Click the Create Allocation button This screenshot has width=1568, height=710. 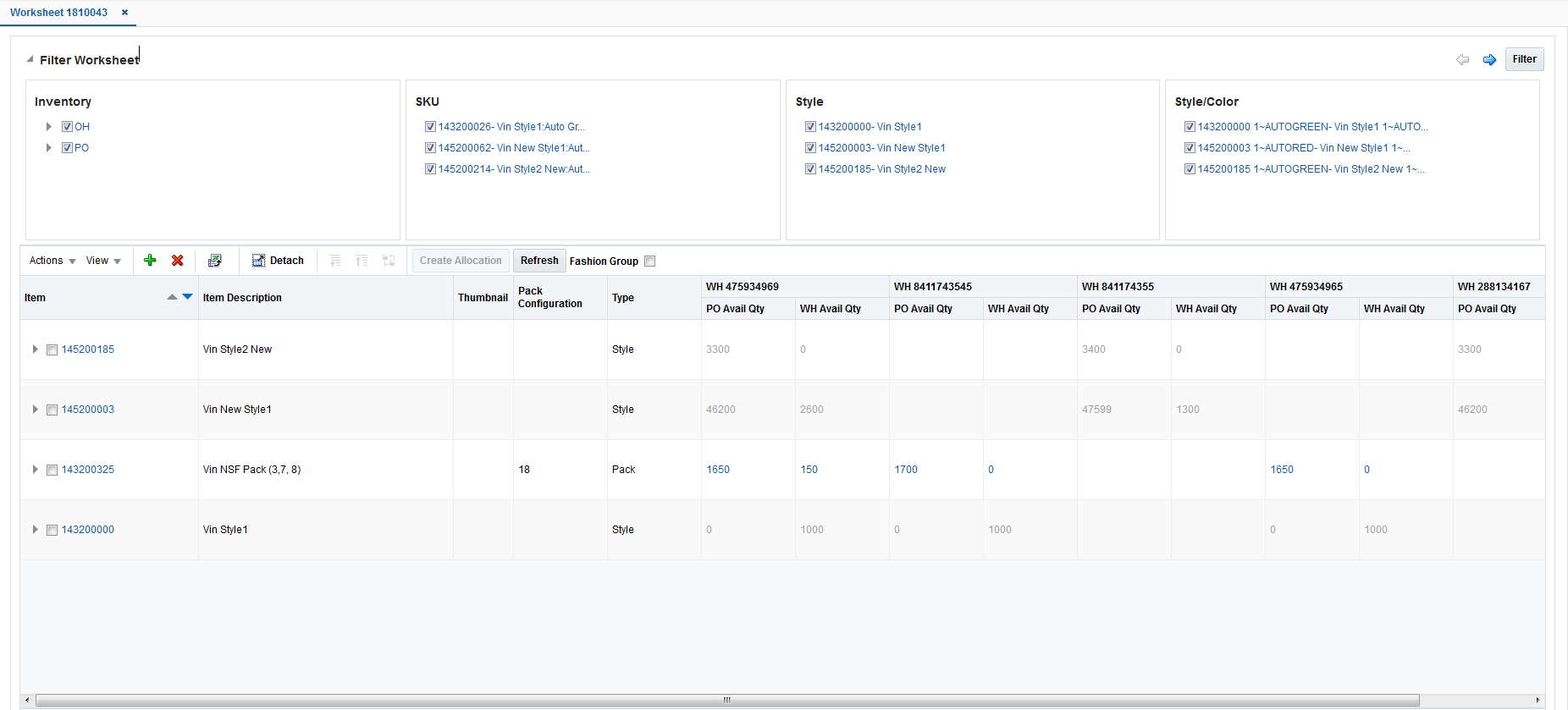coord(461,261)
